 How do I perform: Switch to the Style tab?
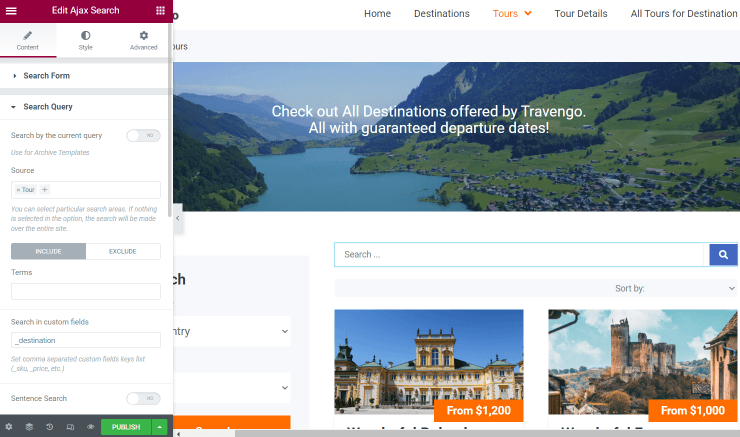coord(85,41)
